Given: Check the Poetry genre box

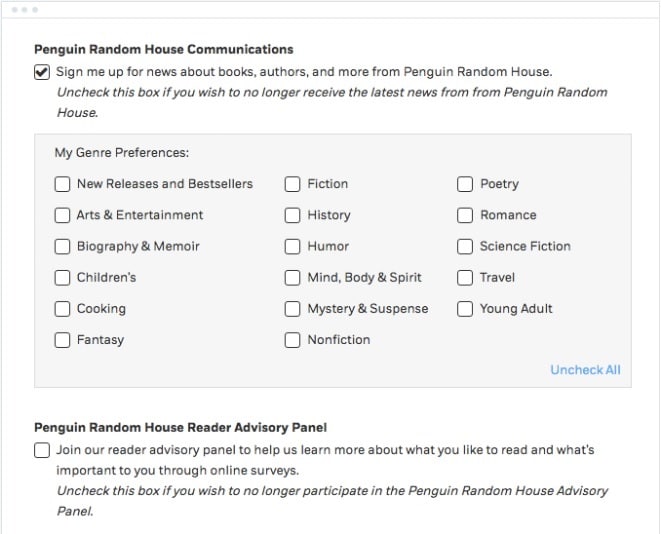Looking at the screenshot, I should (465, 184).
